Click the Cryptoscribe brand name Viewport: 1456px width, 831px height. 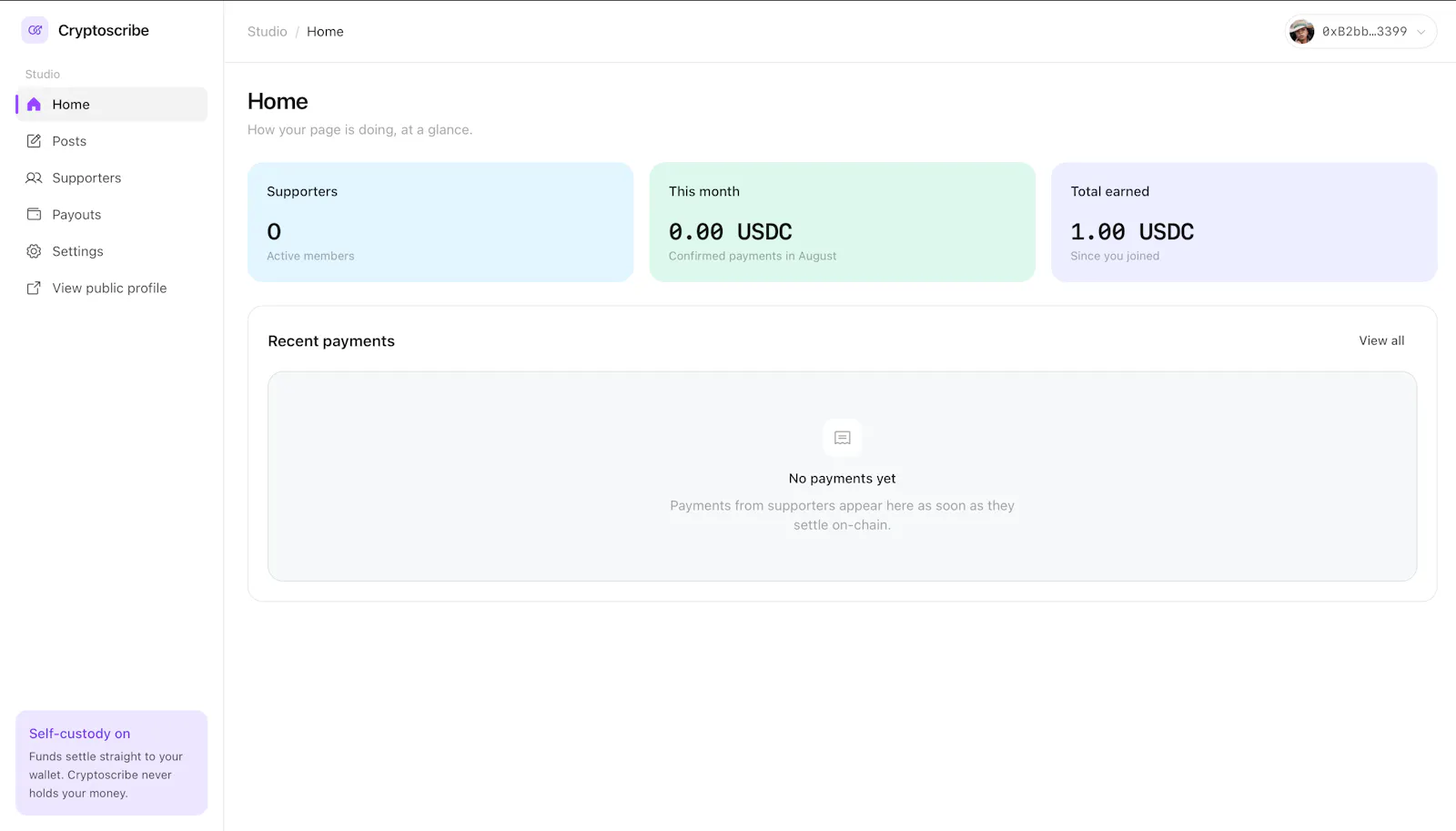click(104, 30)
